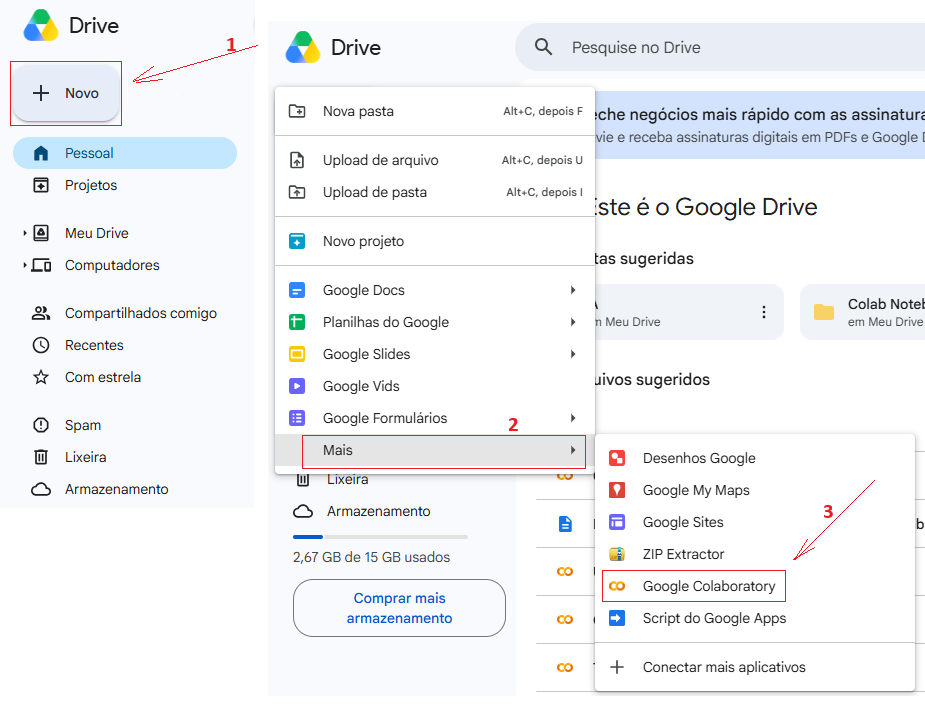Click the blue Docs file icon in list
Screen dimensions: 925x719
pos(565,524)
